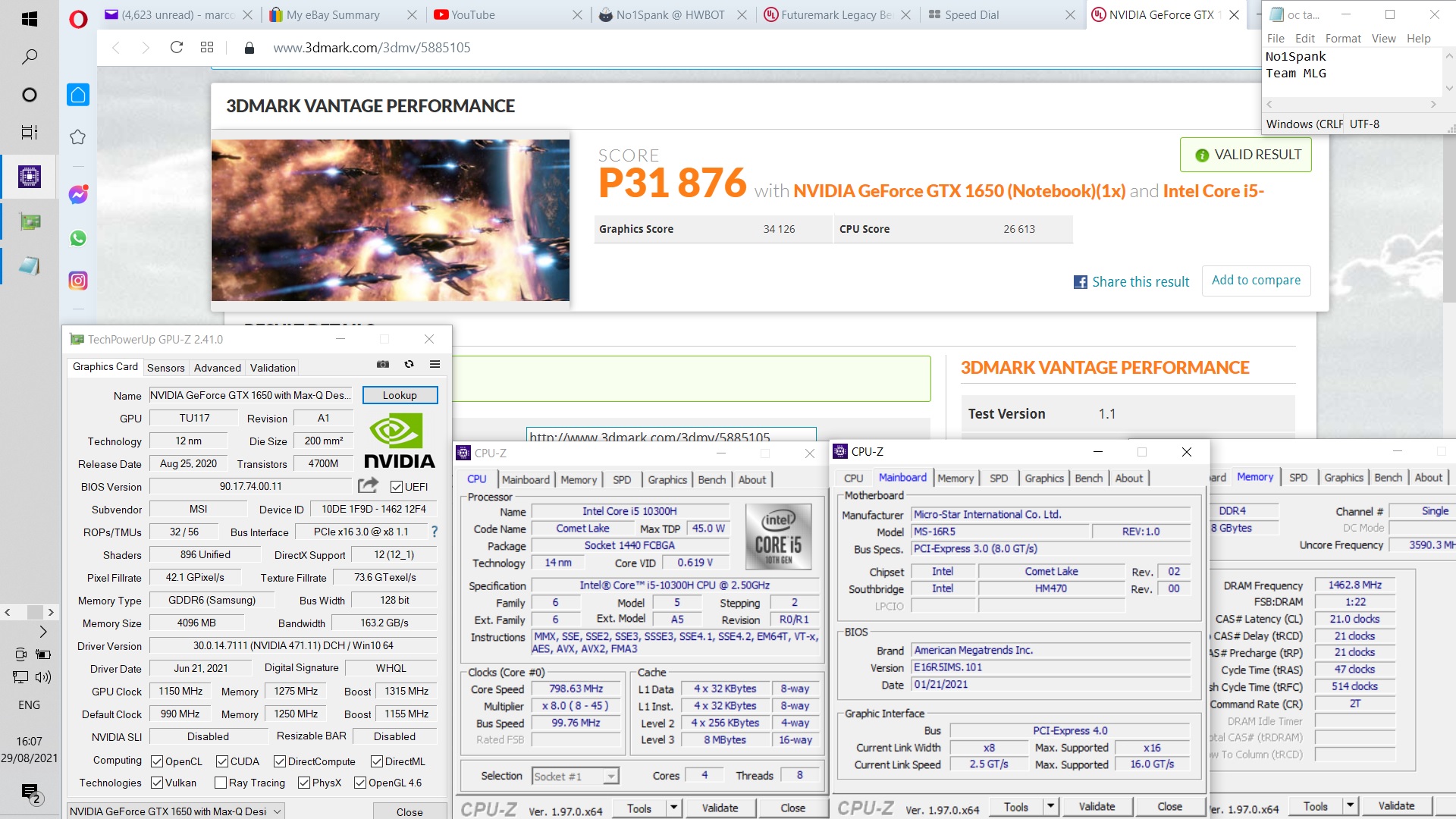Toggle PhysX checkbox in GPU-Z

coord(304,783)
